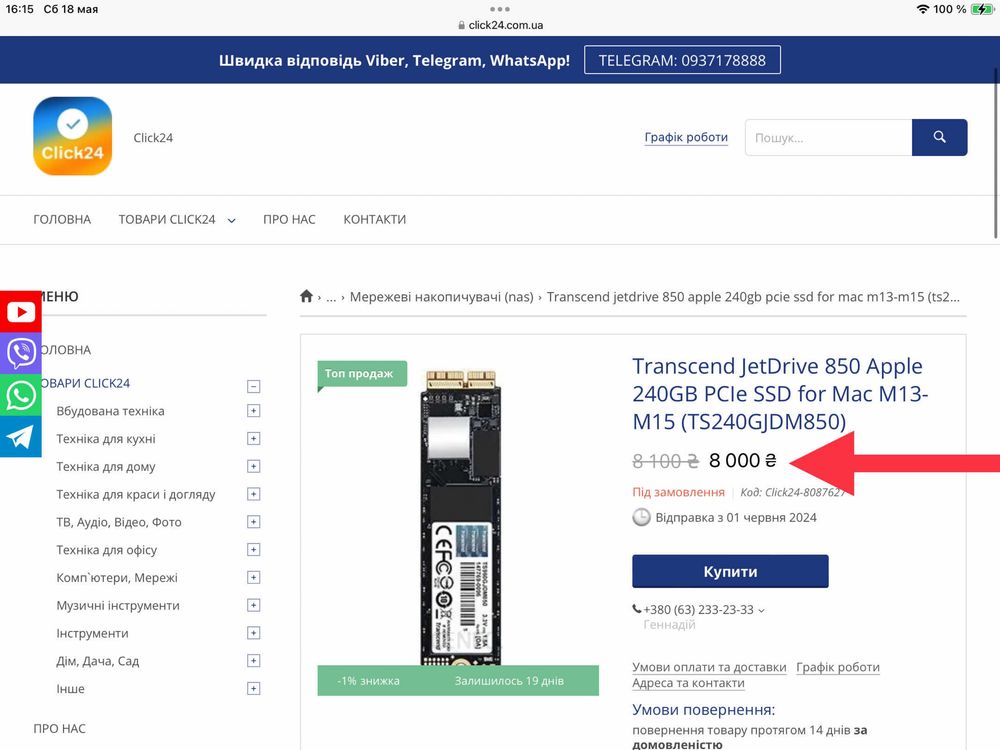
Task: Go to home via breadcrumb house icon
Action: coord(306,297)
